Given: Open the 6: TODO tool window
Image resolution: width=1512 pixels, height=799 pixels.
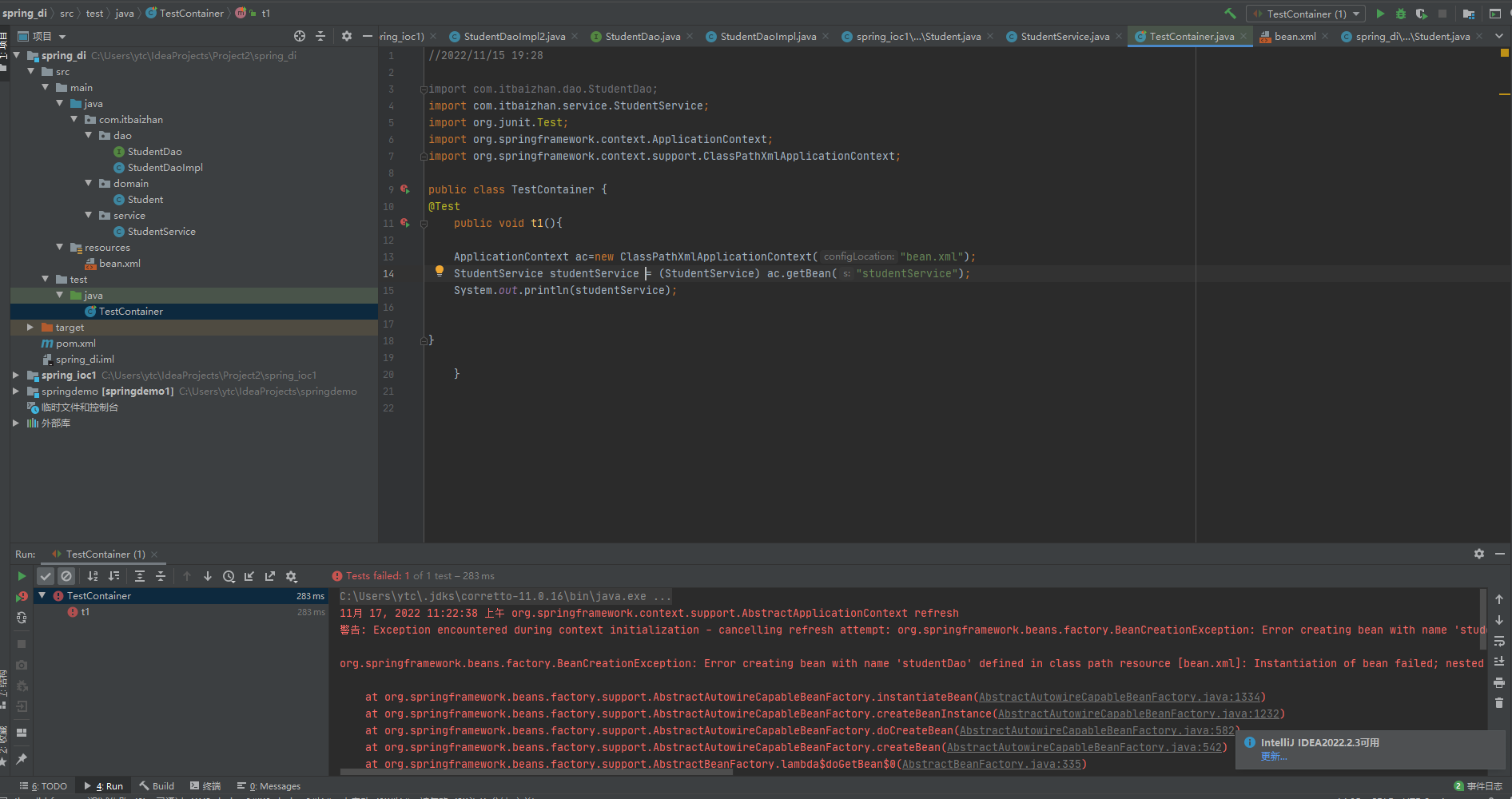Looking at the screenshot, I should click(x=43, y=786).
